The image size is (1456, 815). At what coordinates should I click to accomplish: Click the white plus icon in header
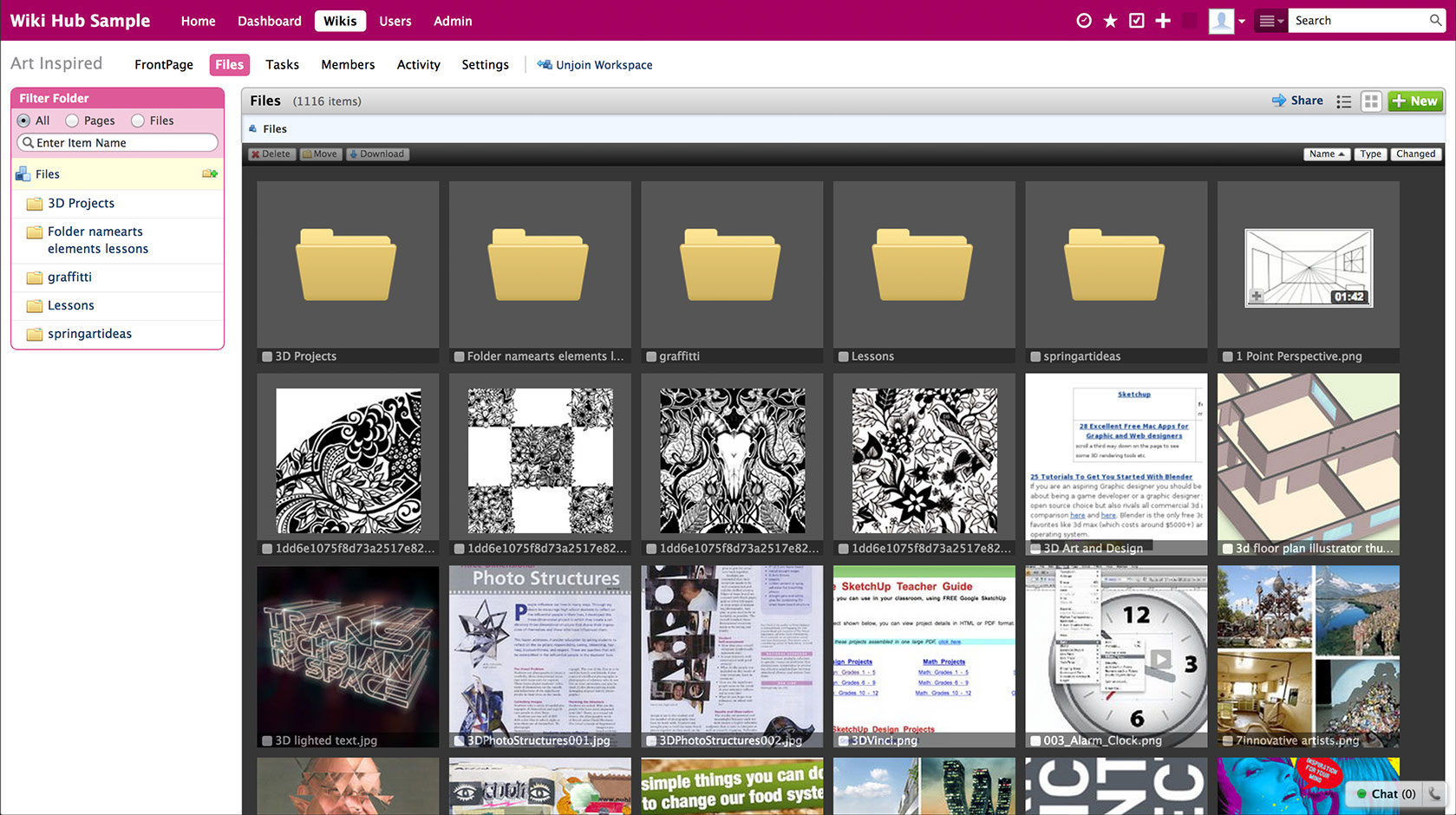point(1163,21)
